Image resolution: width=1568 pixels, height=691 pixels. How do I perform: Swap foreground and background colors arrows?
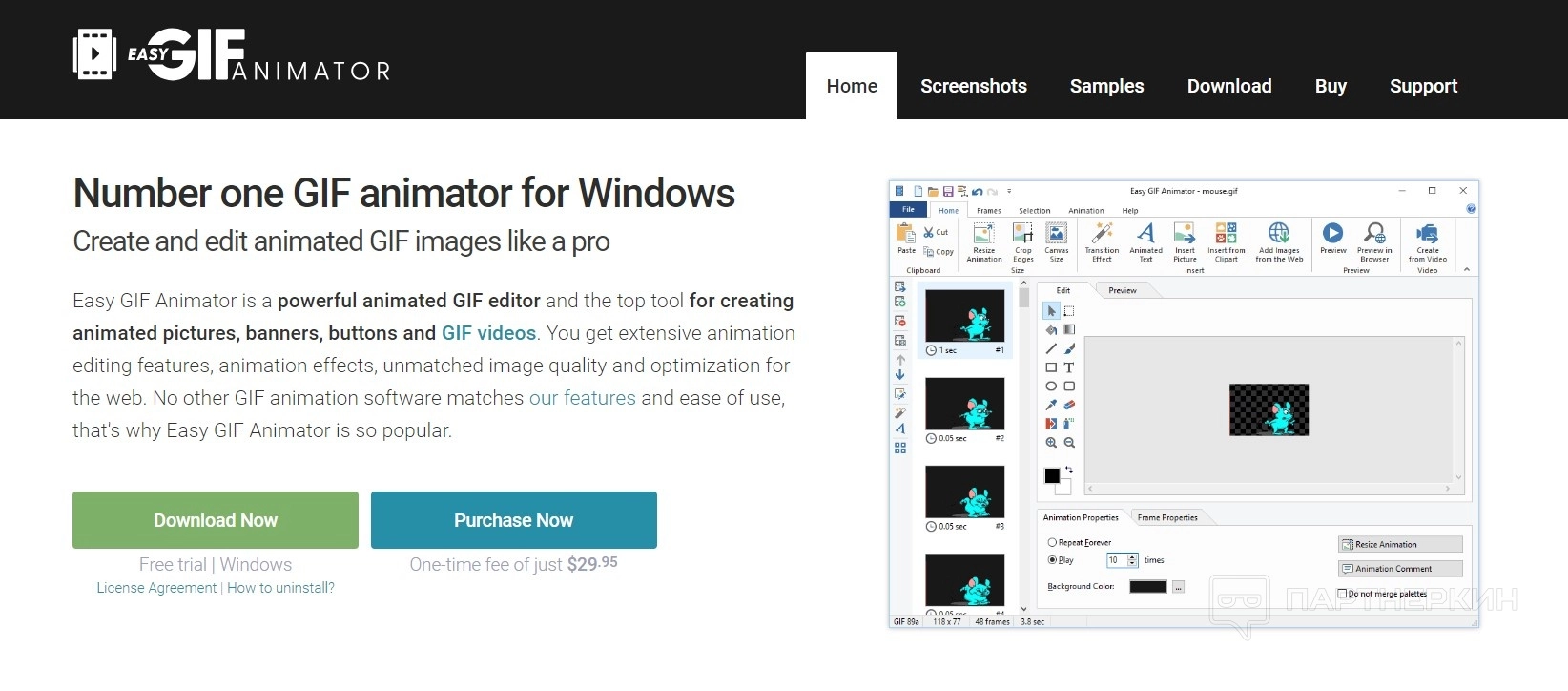pyautogui.click(x=1068, y=470)
